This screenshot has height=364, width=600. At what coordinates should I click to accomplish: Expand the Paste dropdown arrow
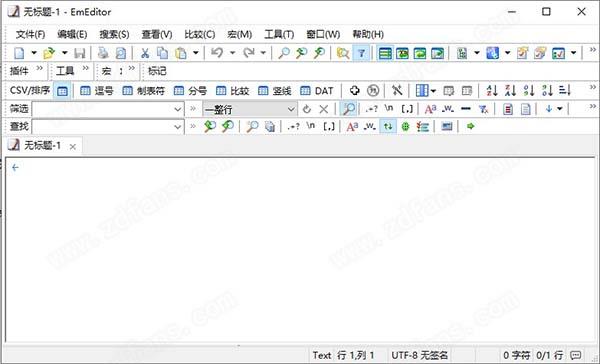point(196,53)
